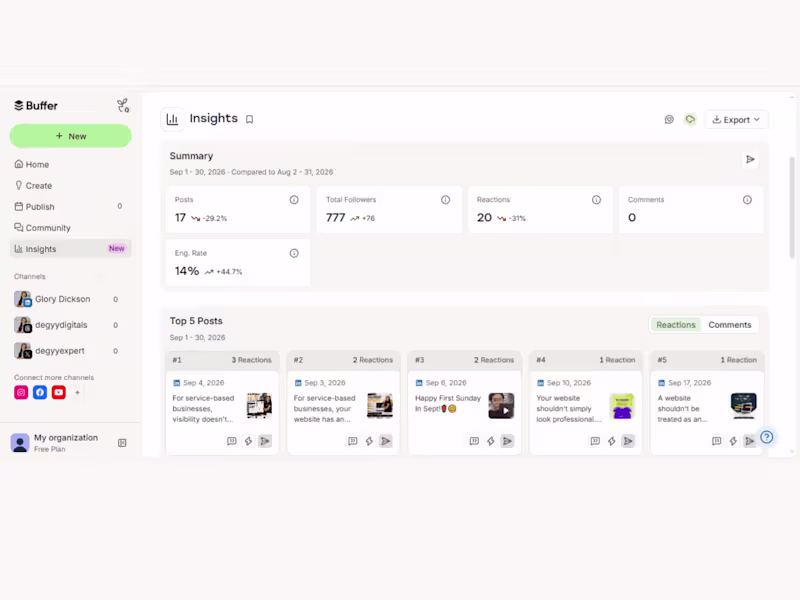Open the Happy First Sunday post thumbnail
The width and height of the screenshot is (800, 600).
coord(501,406)
